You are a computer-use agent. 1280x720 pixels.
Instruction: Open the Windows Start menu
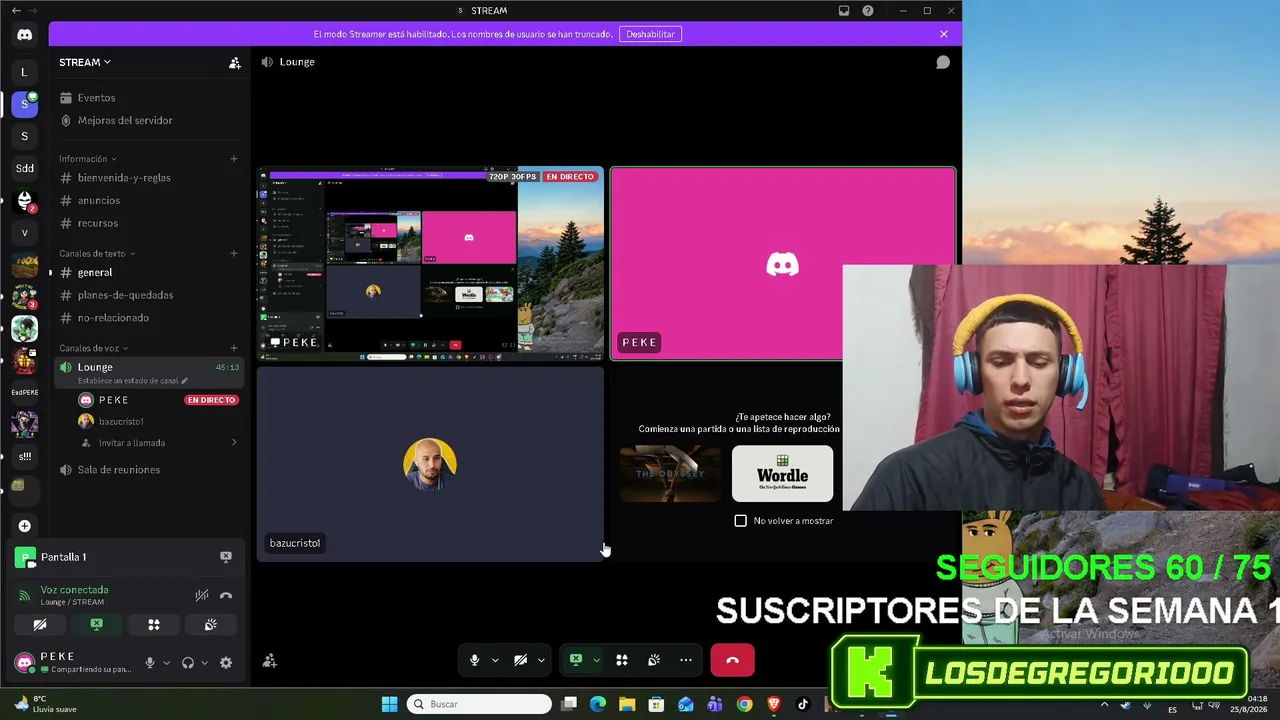(389, 704)
